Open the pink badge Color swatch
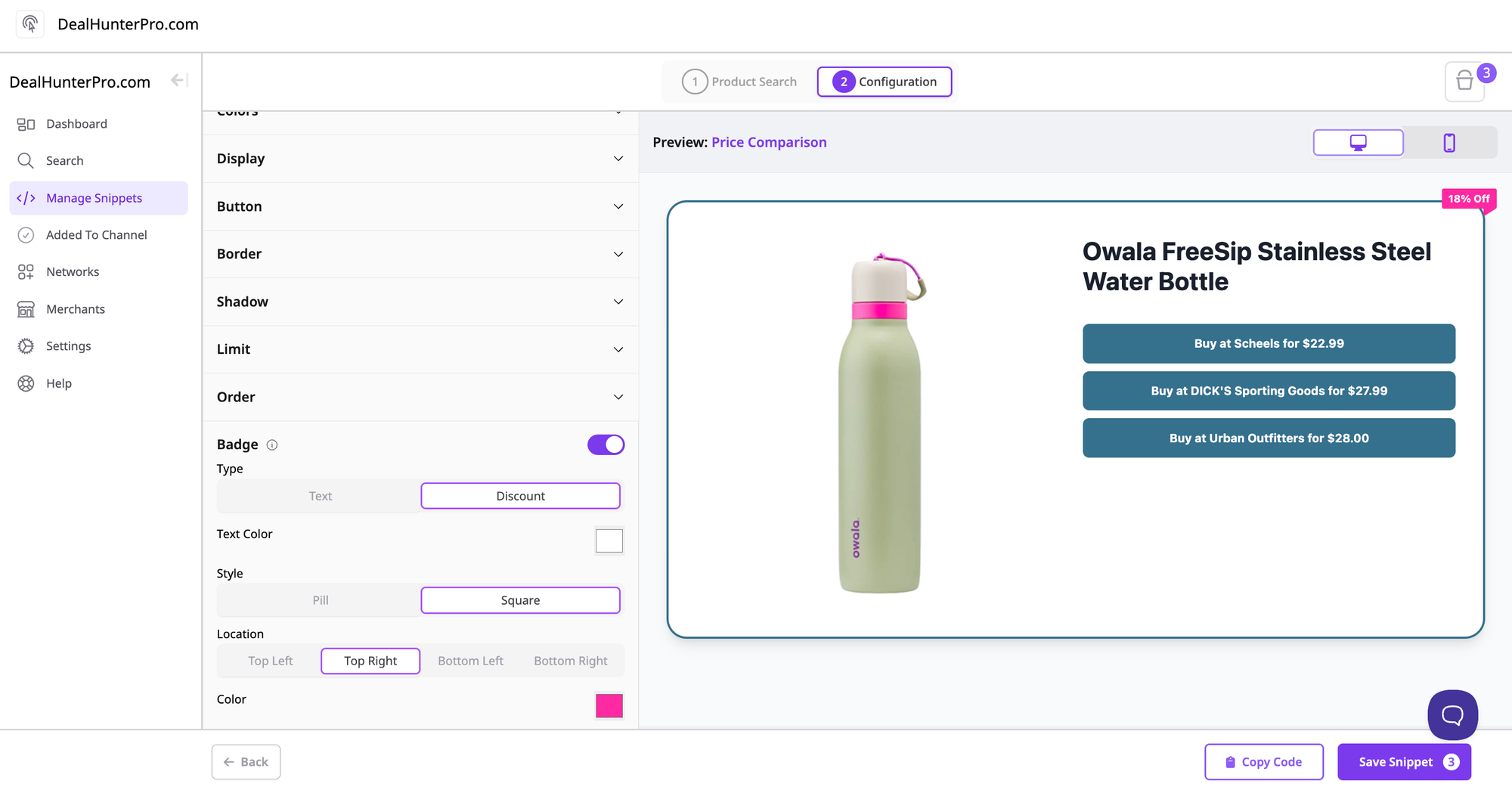This screenshot has height=790, width=1512. pos(609,705)
